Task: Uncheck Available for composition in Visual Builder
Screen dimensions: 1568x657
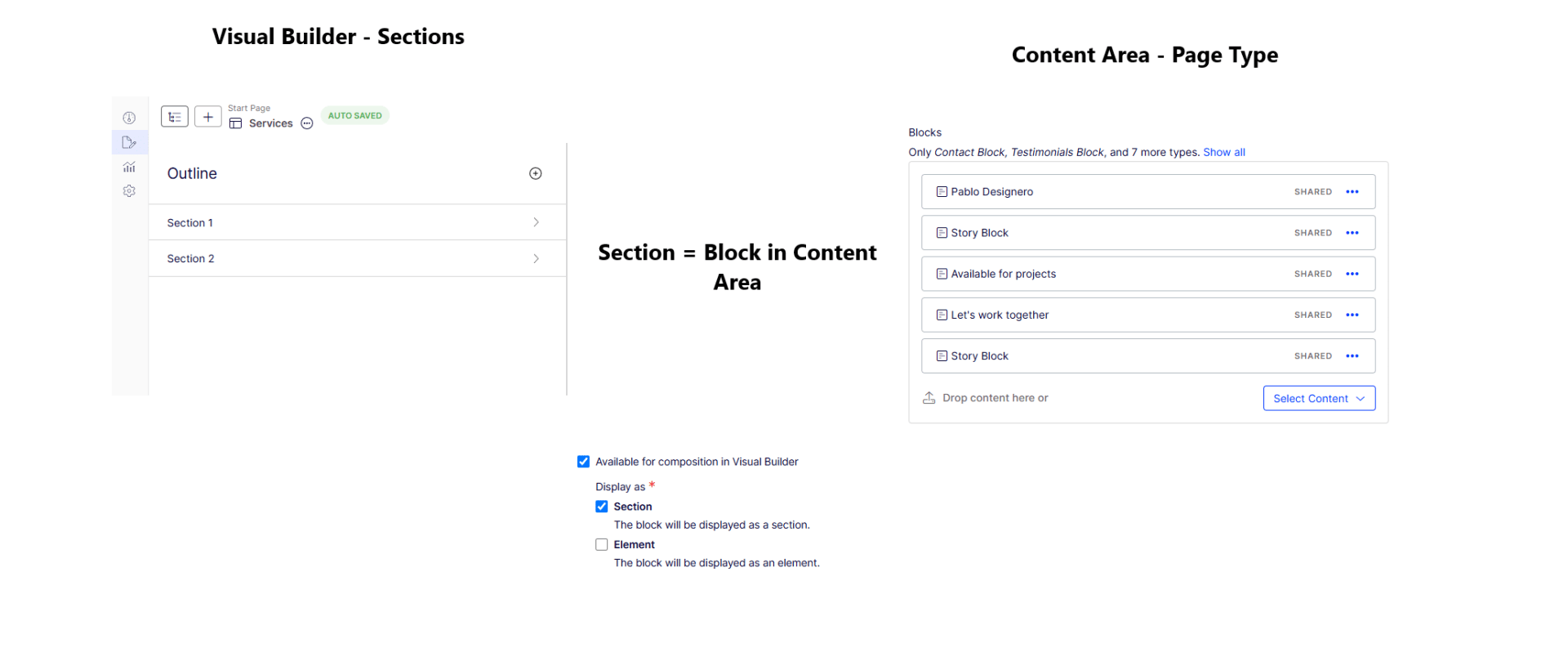Action: 583,462
